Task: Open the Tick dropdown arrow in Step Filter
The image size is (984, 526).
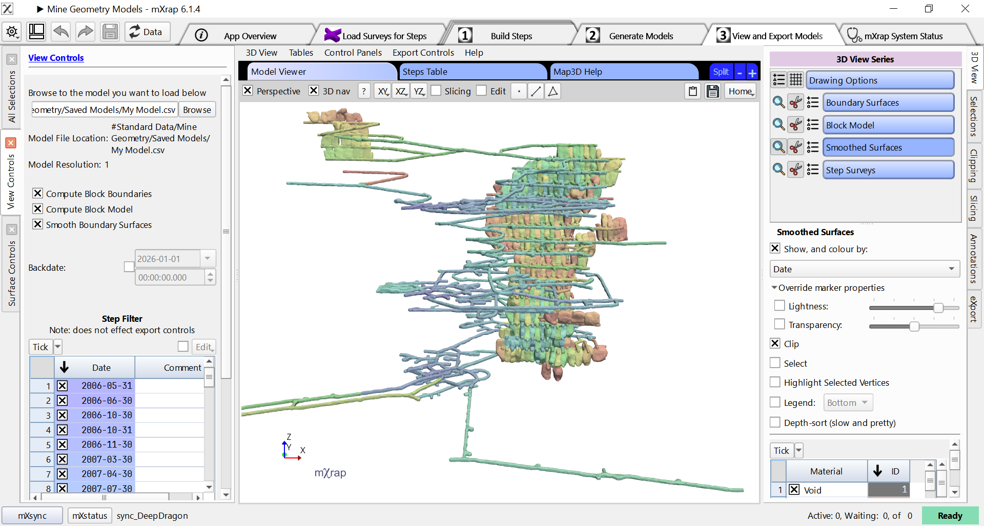Action: [x=58, y=346]
